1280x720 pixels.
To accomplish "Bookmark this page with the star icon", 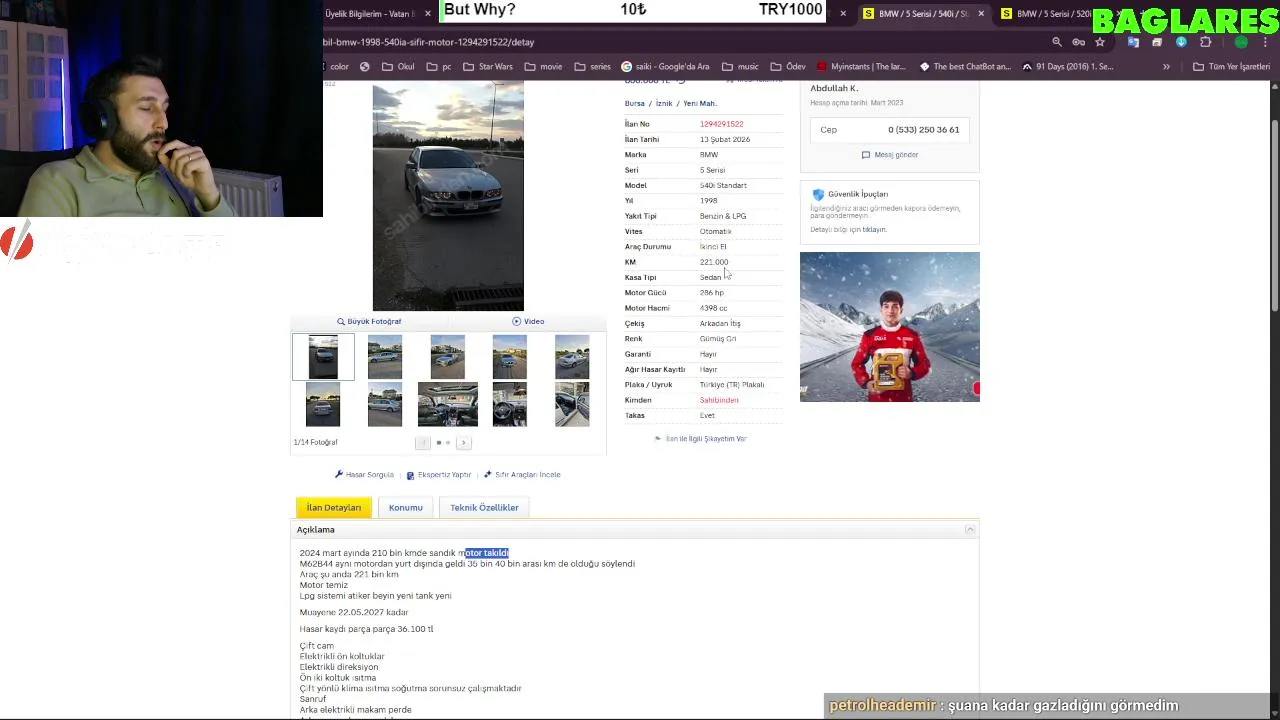I will click(1100, 42).
